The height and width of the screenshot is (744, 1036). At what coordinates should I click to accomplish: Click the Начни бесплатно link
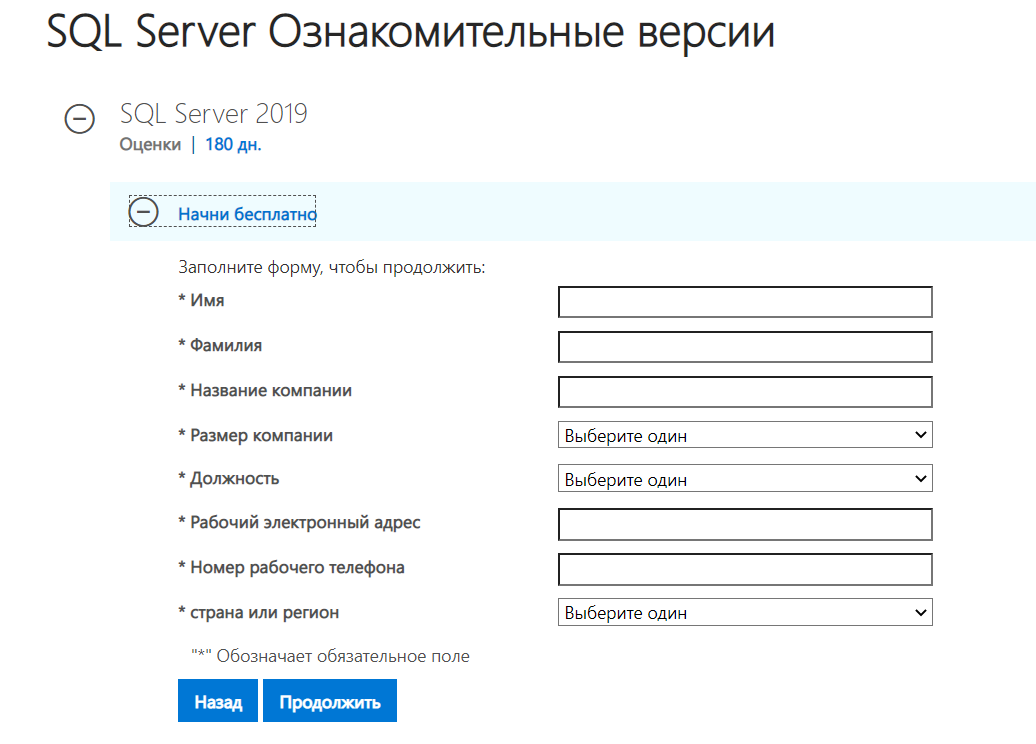(247, 214)
